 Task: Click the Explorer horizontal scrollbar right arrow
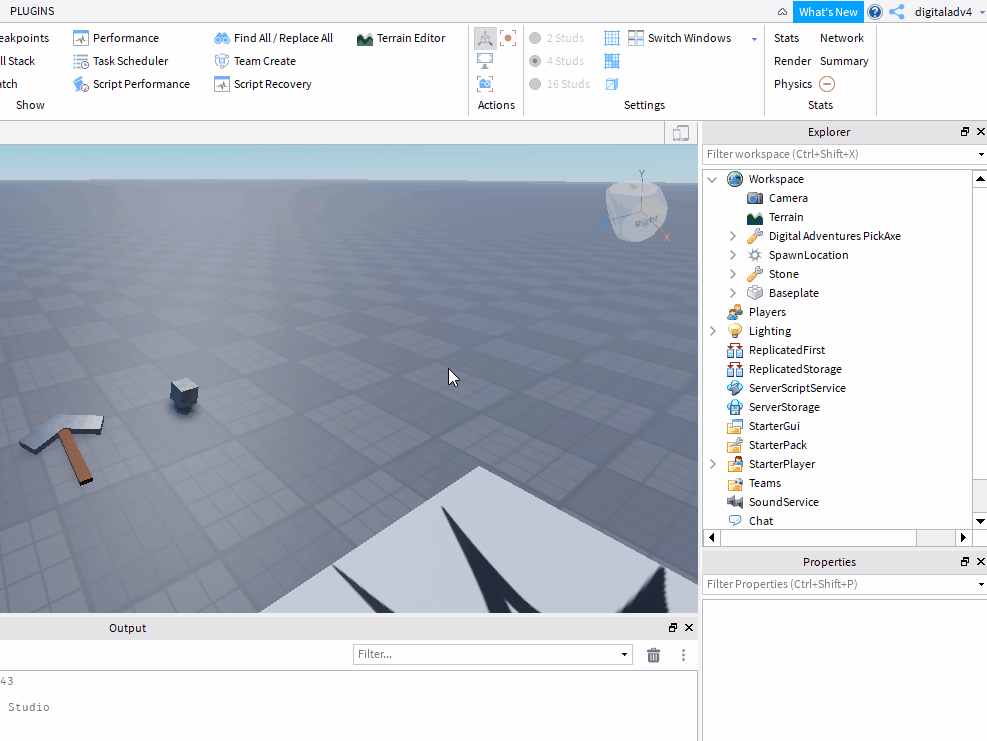coord(963,538)
